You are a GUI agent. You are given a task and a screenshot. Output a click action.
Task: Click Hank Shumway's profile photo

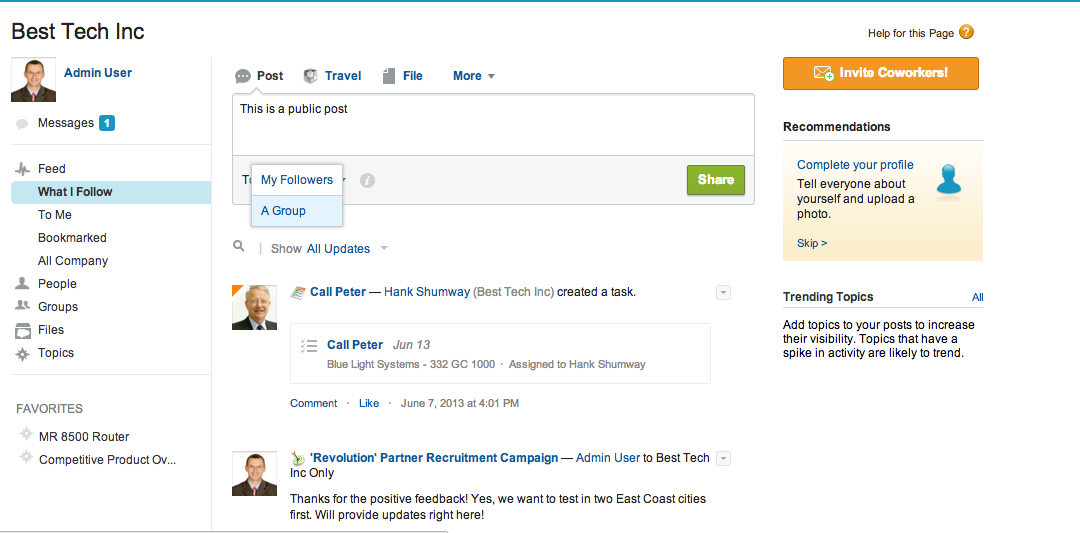[x=254, y=307]
